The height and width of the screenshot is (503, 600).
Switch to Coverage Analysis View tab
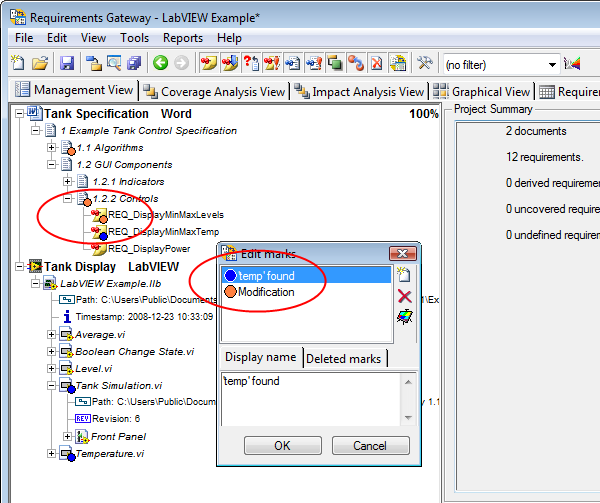pyautogui.click(x=214, y=91)
